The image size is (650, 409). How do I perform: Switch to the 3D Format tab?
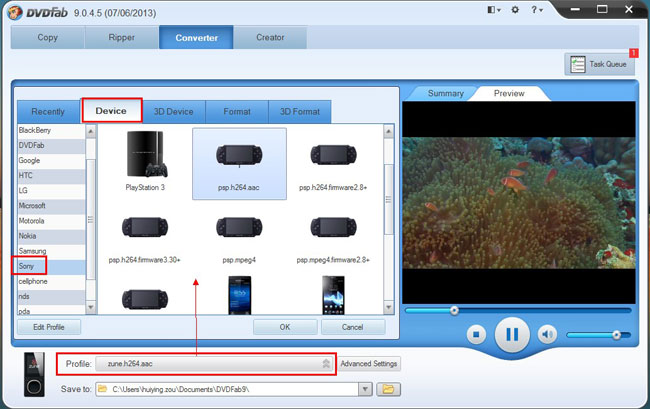point(300,111)
